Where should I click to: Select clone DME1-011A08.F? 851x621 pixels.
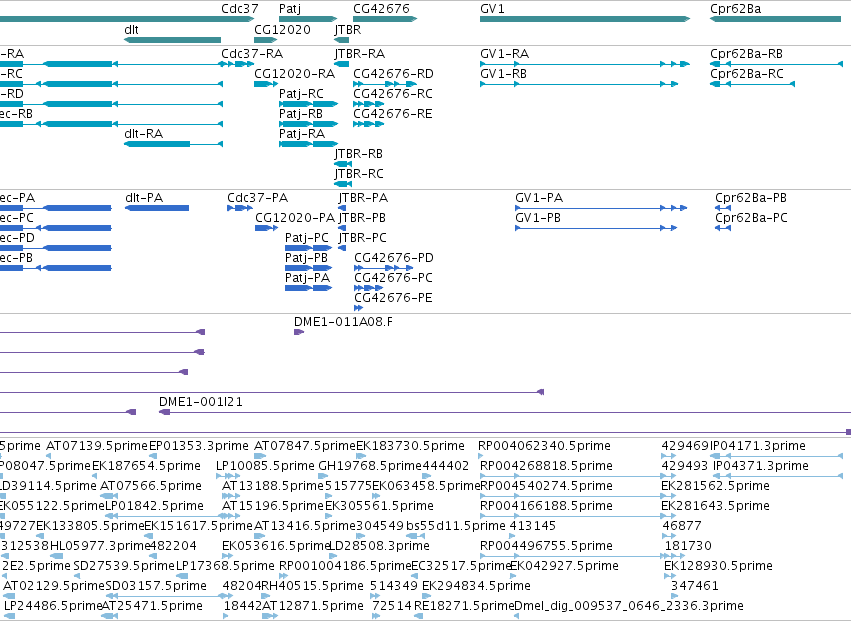pyautogui.click(x=343, y=322)
